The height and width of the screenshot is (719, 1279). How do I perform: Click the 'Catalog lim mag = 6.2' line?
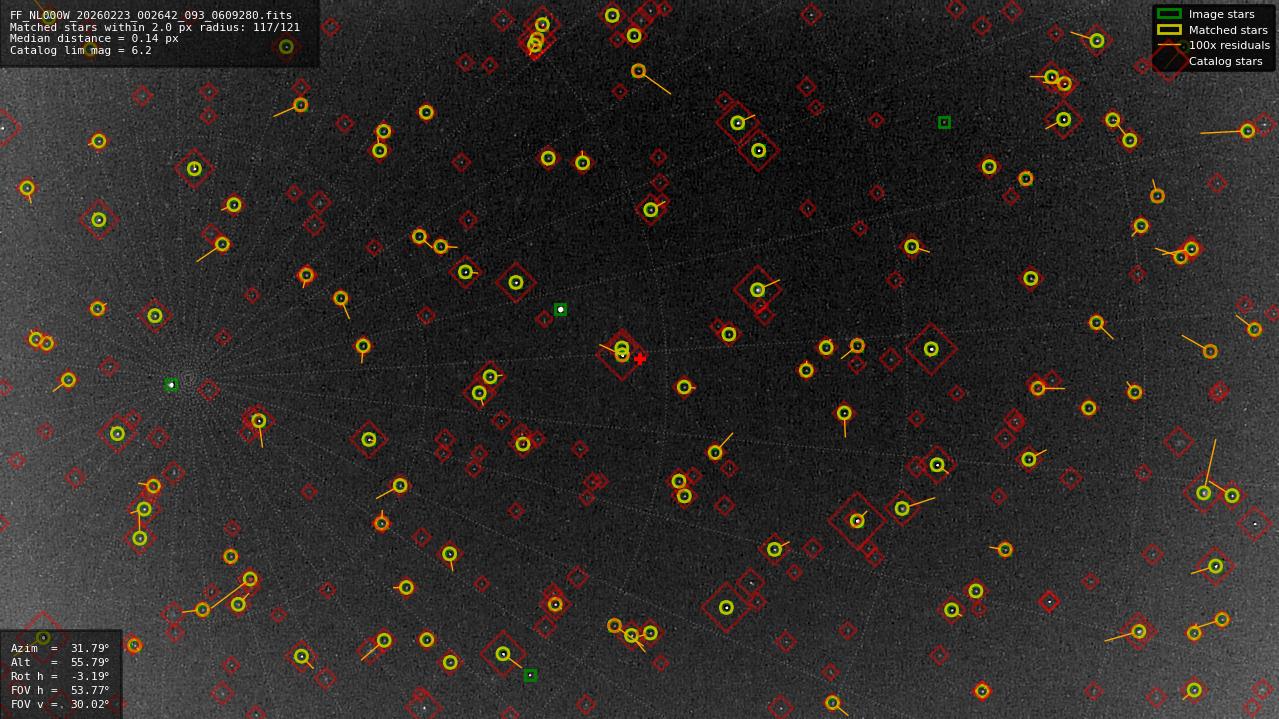(81, 50)
